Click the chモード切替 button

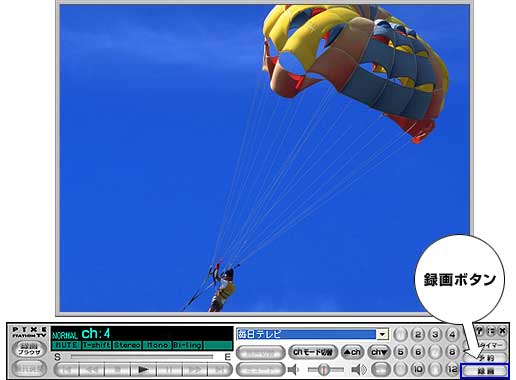(313, 352)
